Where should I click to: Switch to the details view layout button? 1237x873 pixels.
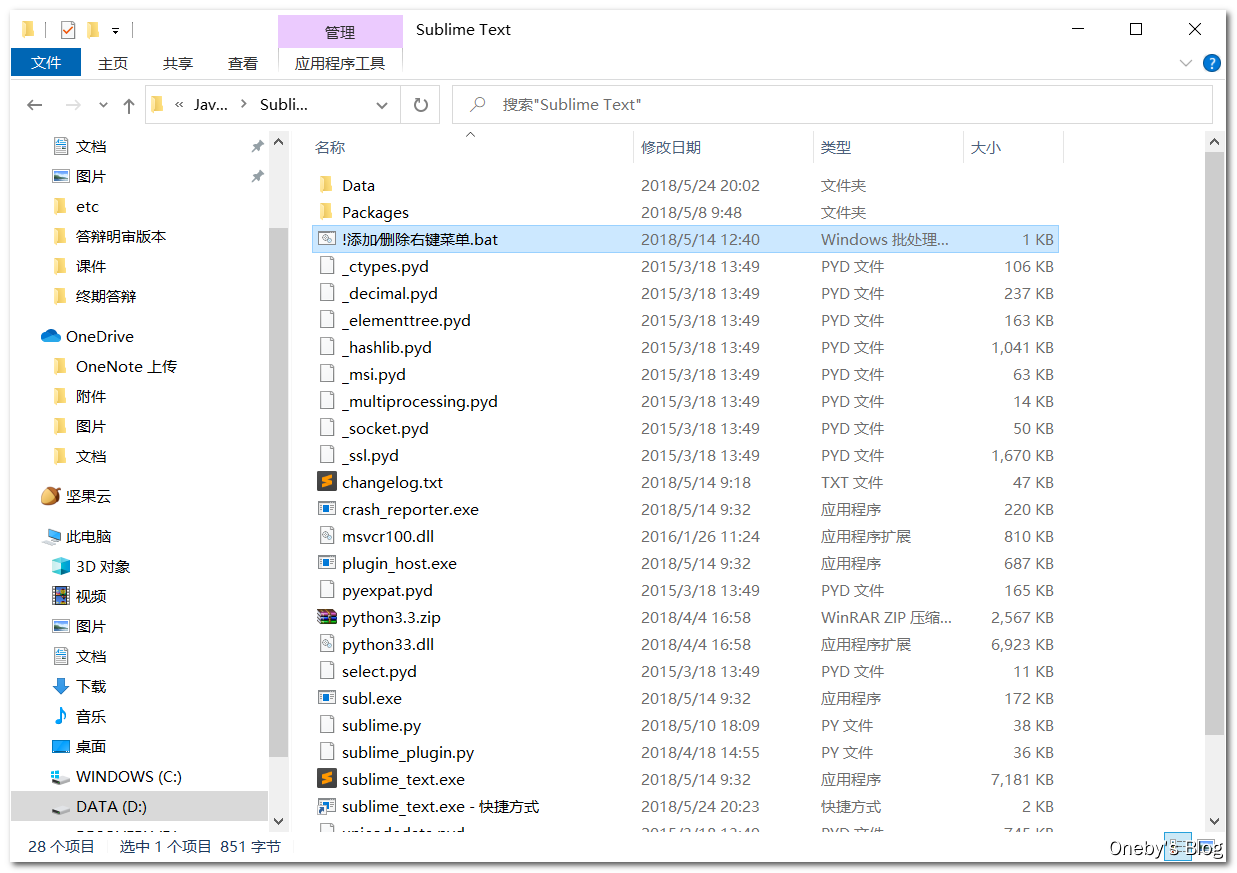(1177, 846)
